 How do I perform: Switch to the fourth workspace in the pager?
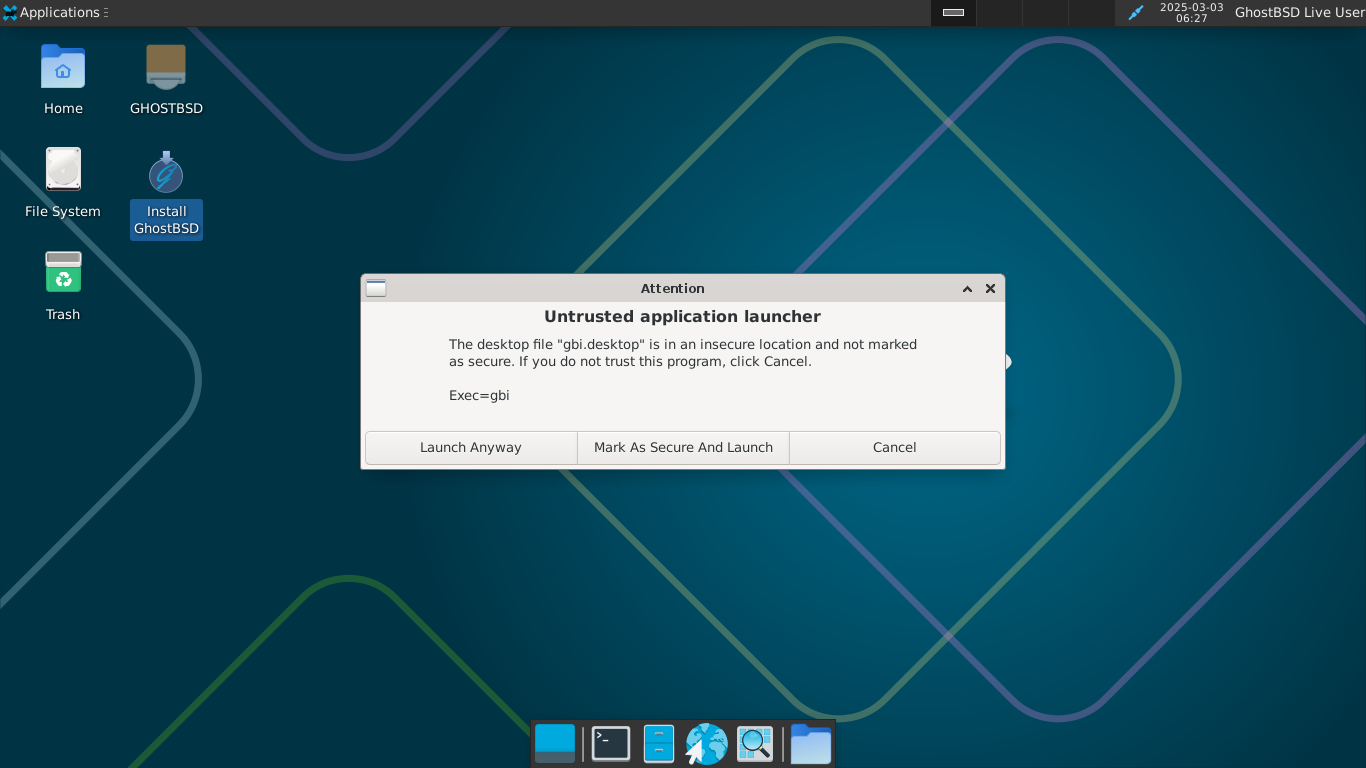(1091, 13)
